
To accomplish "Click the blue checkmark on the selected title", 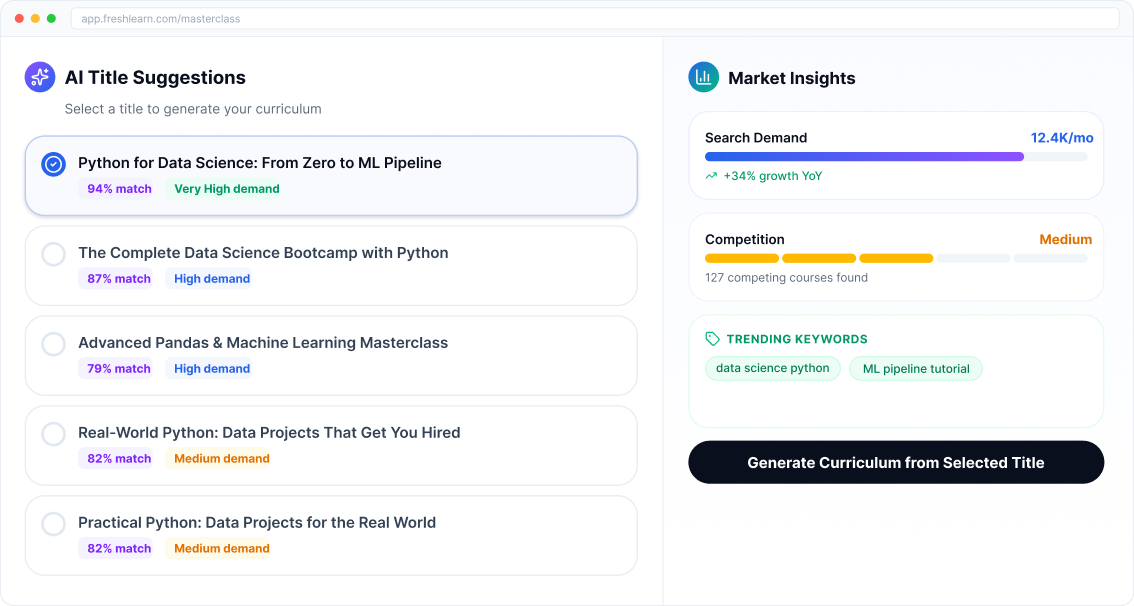I will [x=54, y=164].
